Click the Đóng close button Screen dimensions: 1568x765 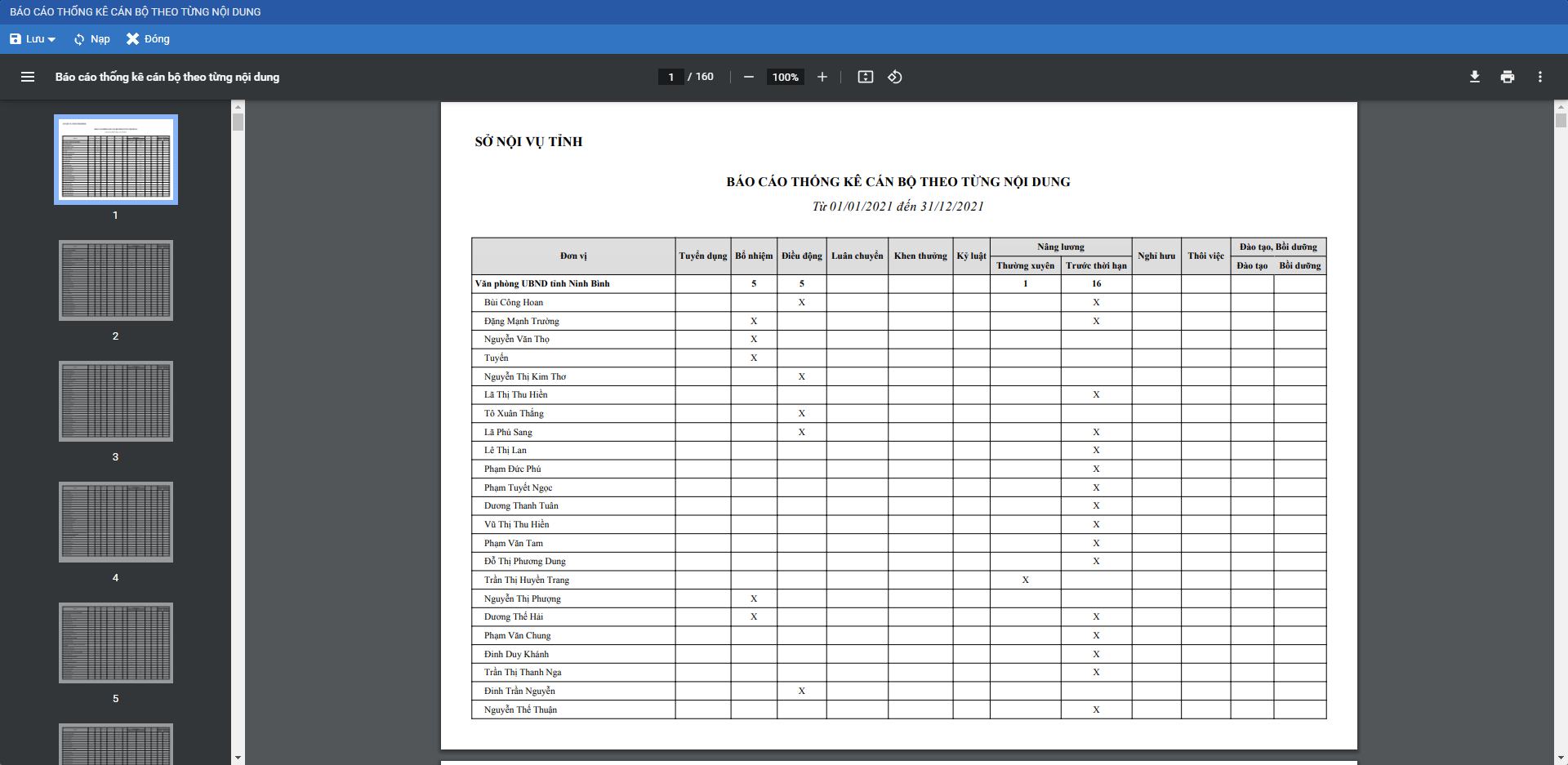[148, 39]
